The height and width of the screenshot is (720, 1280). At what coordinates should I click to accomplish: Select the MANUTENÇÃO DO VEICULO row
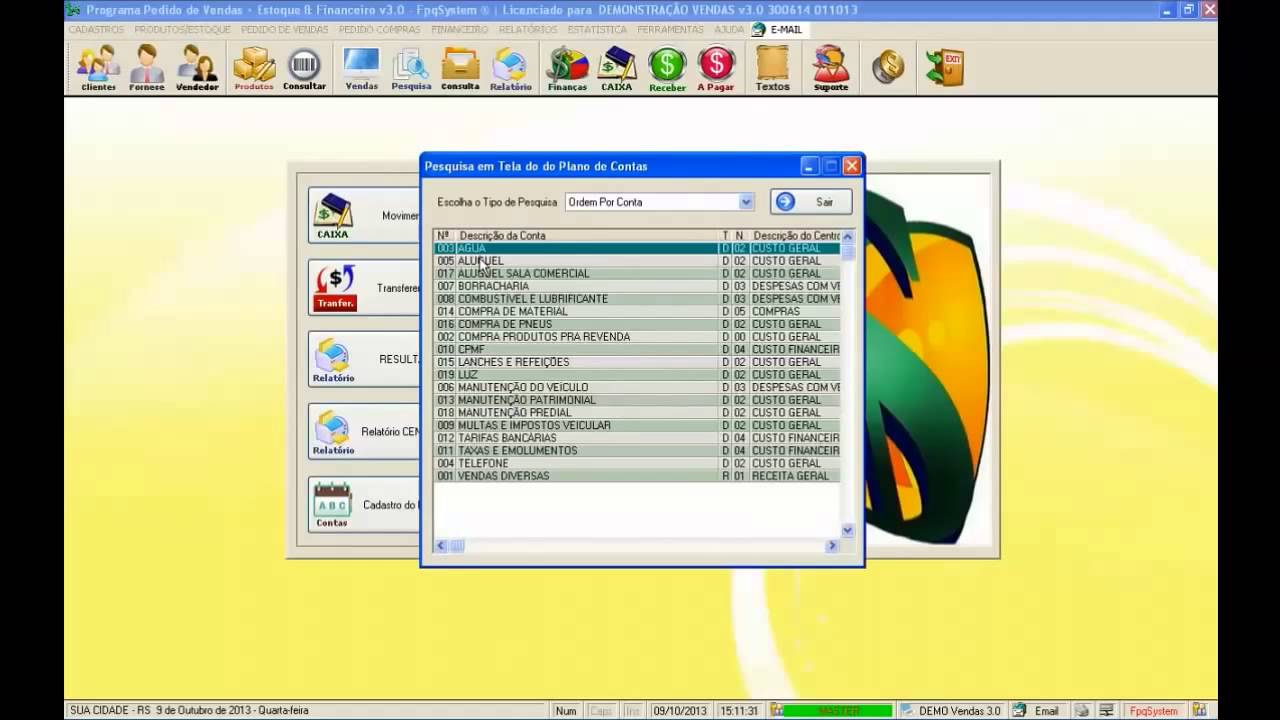click(637, 388)
